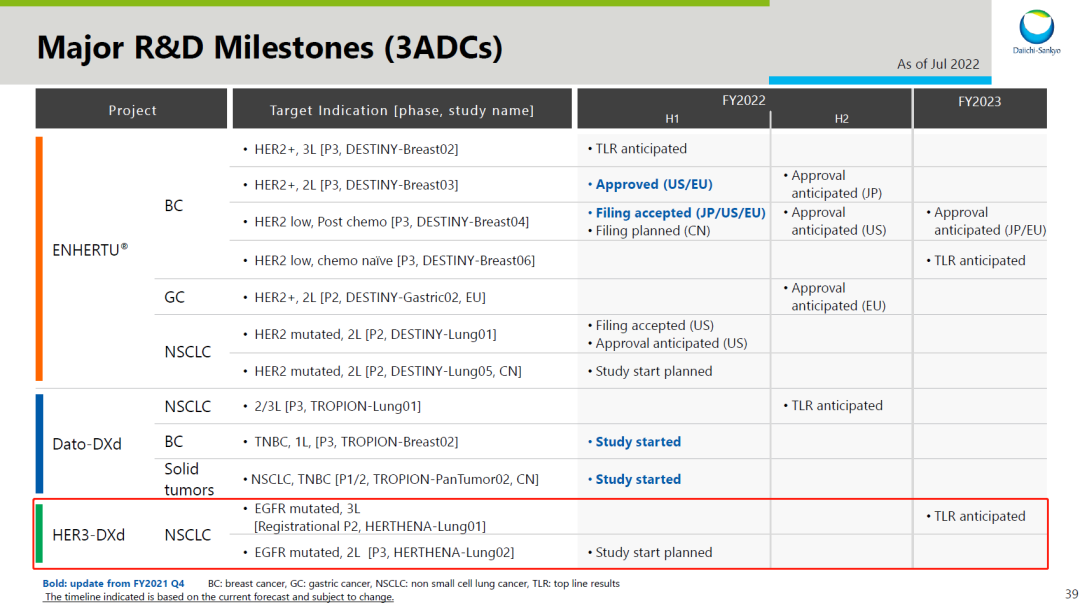Click the 'As of Jul 2022' date text
The height and width of the screenshot is (606, 1080).
click(937, 64)
